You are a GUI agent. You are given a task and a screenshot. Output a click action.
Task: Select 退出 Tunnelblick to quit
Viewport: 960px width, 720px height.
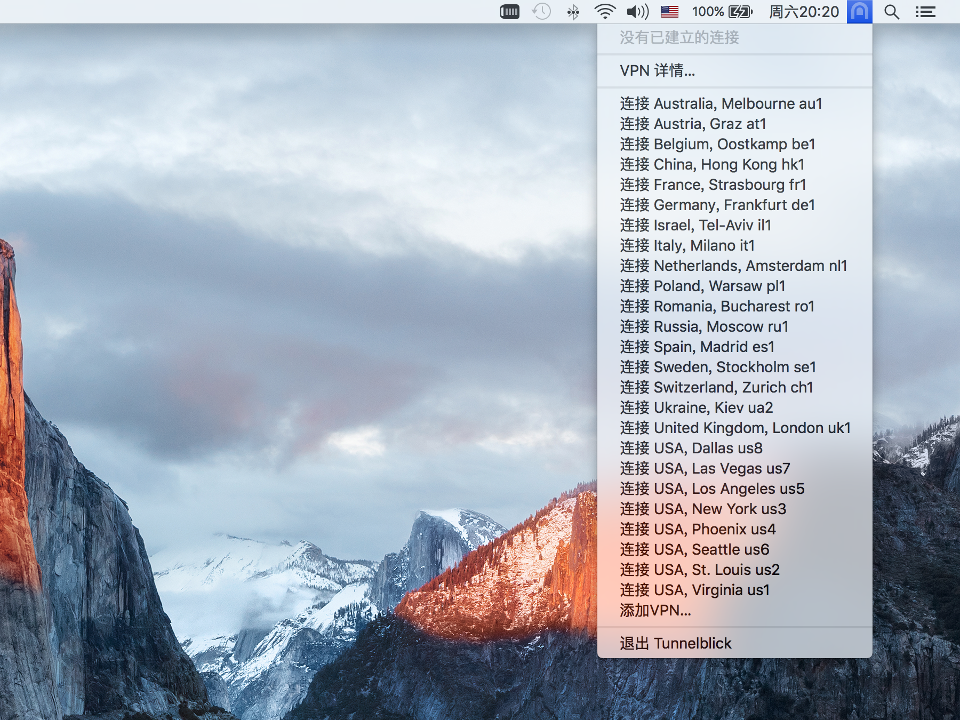pos(735,643)
